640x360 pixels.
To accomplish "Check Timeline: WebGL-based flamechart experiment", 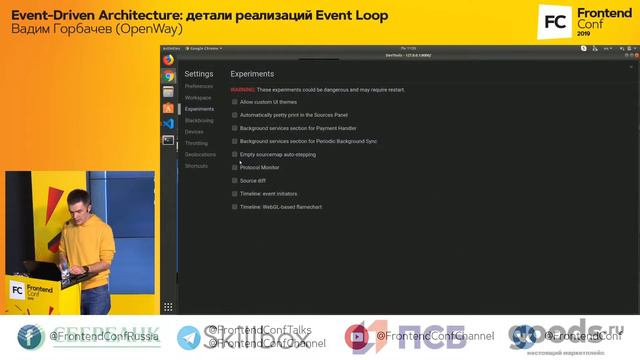I will point(235,207).
